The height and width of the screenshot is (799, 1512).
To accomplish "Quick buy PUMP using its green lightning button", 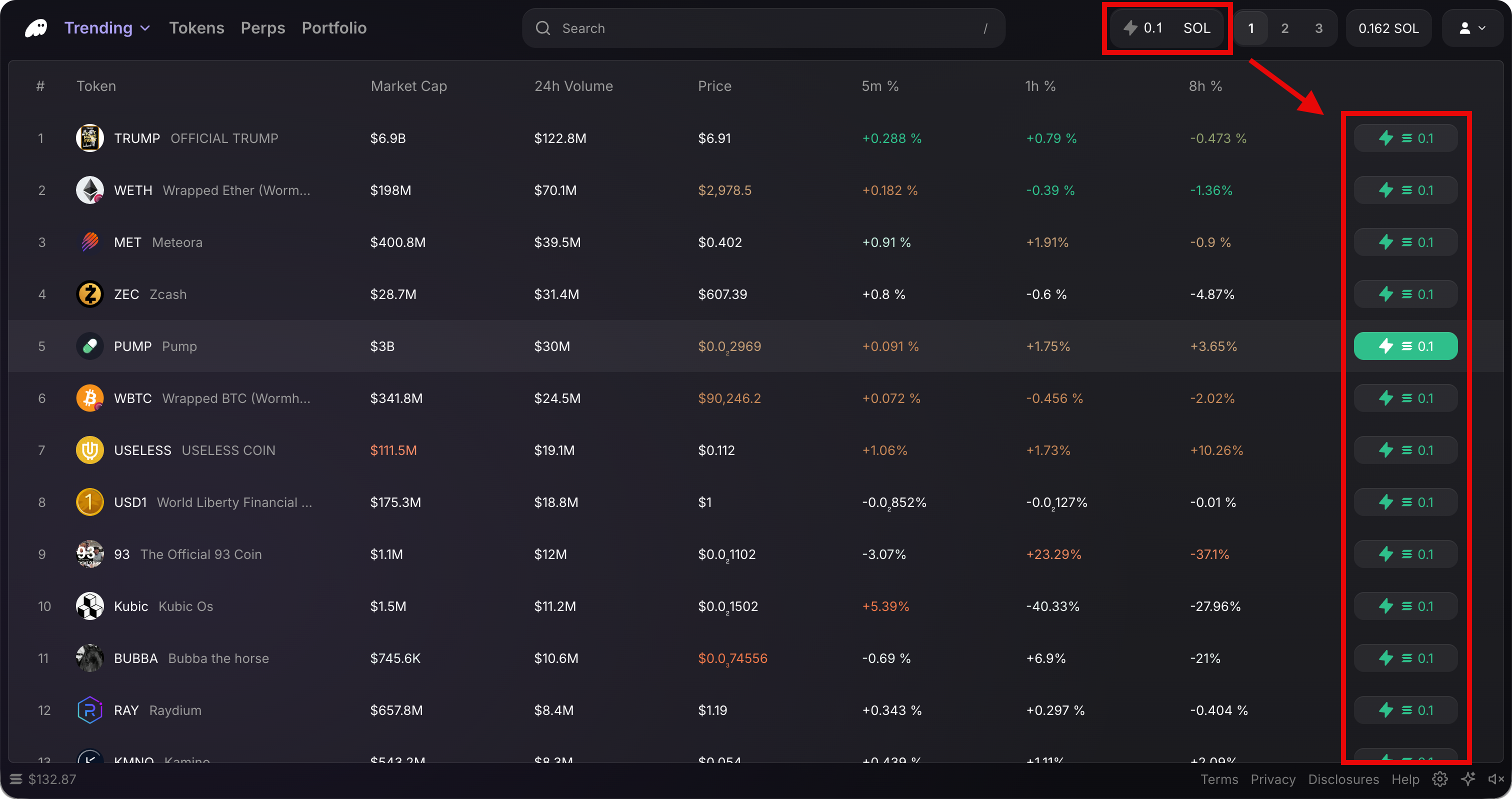I will tap(1405, 346).
